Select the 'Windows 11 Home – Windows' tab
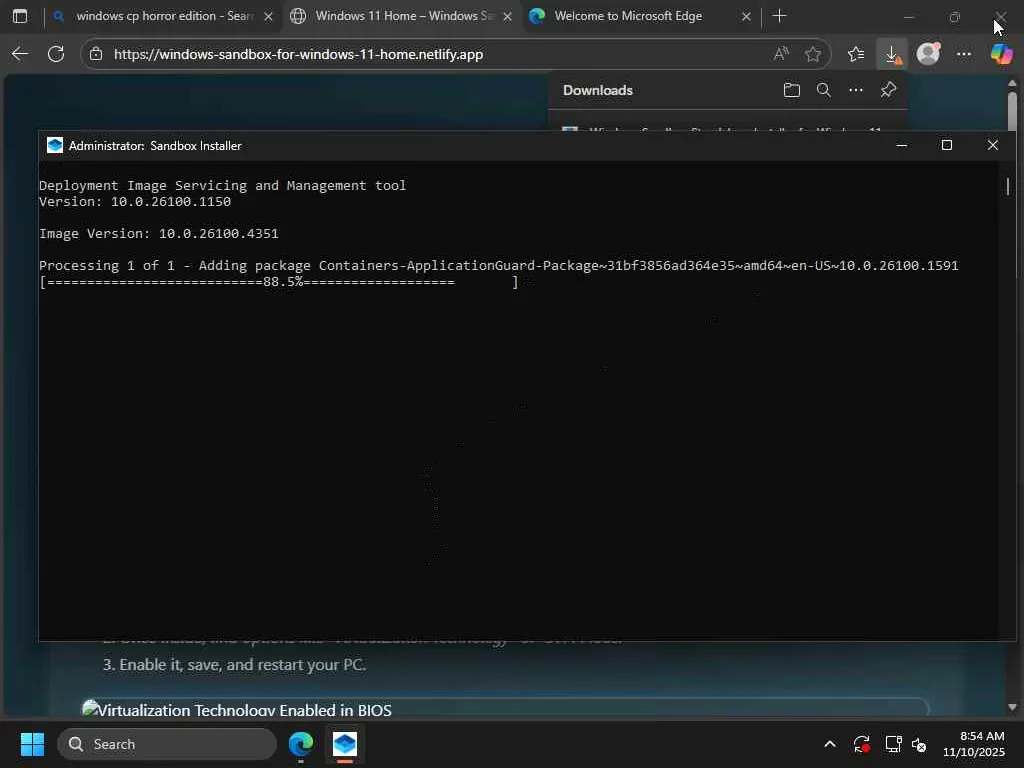 (x=402, y=16)
